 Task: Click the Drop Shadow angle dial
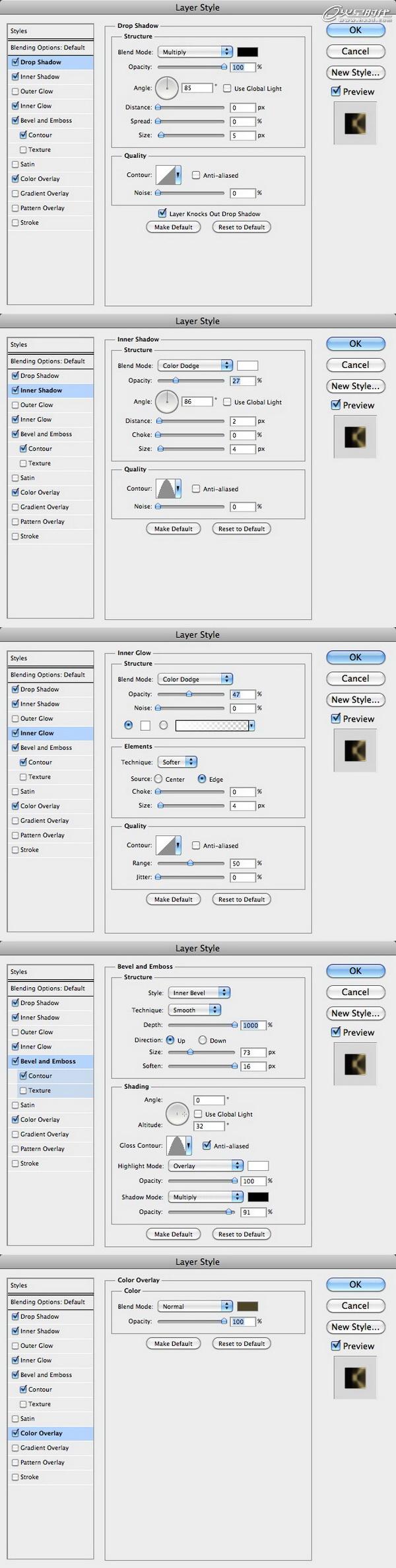tap(167, 87)
